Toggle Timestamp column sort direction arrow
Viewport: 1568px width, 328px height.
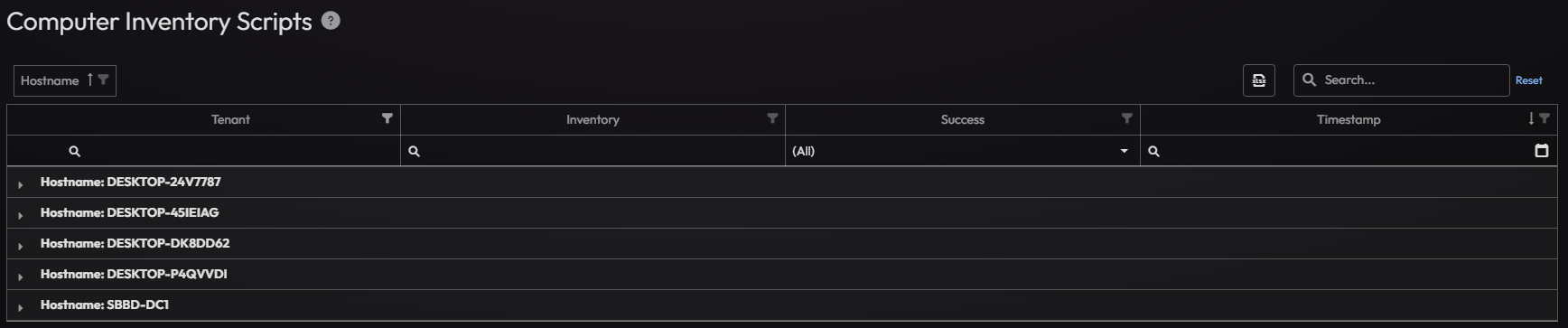[x=1531, y=118]
